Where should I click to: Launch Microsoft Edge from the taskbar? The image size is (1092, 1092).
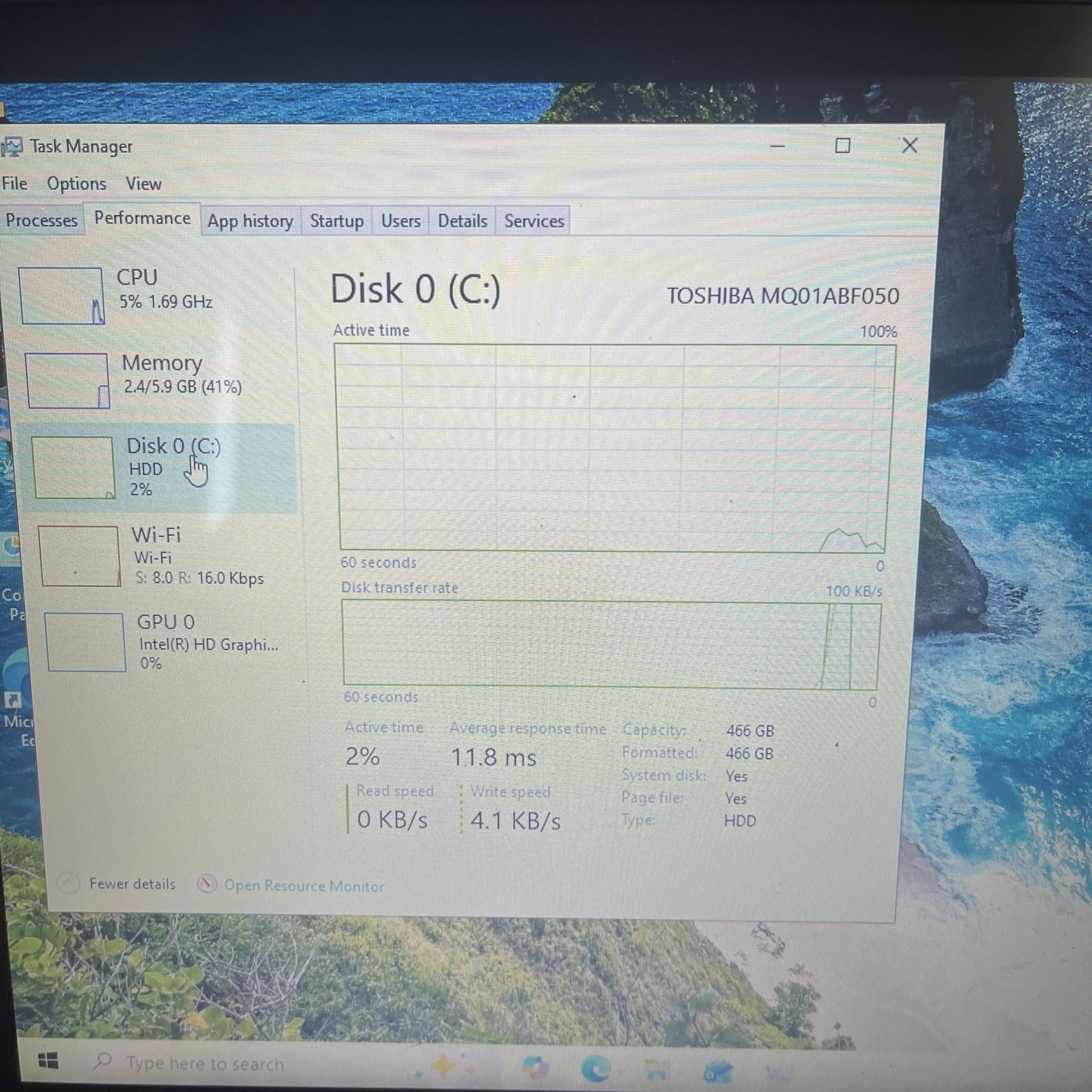[595, 1068]
